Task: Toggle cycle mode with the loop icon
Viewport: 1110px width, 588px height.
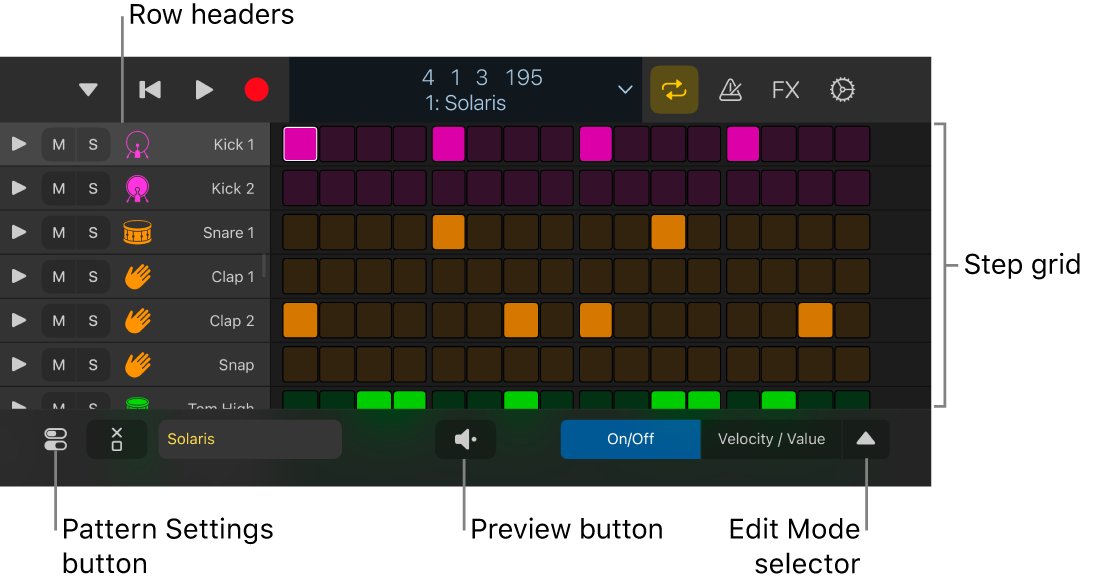Action: coord(674,90)
